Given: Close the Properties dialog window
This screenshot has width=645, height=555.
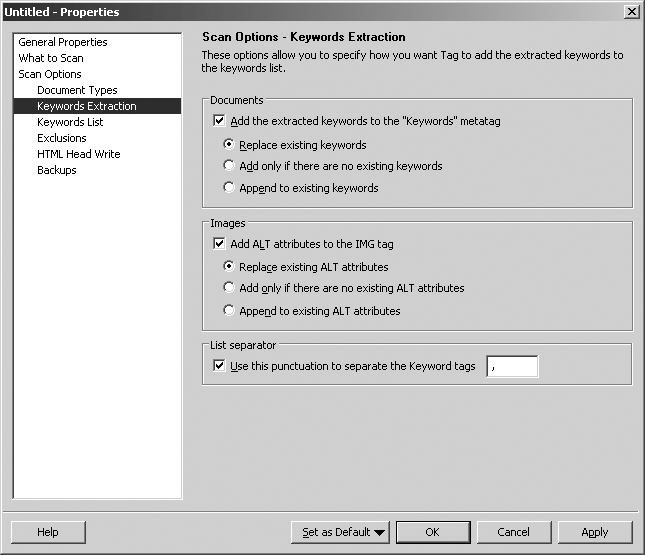Looking at the screenshot, I should point(631,11).
